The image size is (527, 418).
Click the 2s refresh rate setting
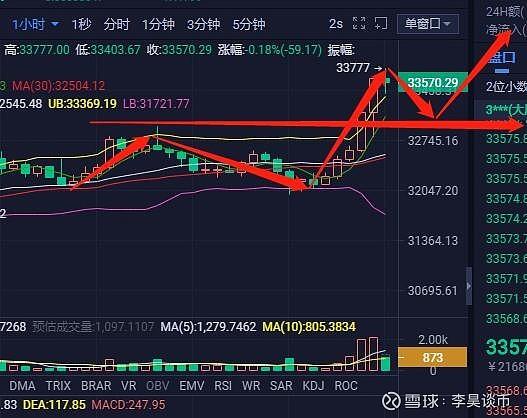pos(336,24)
